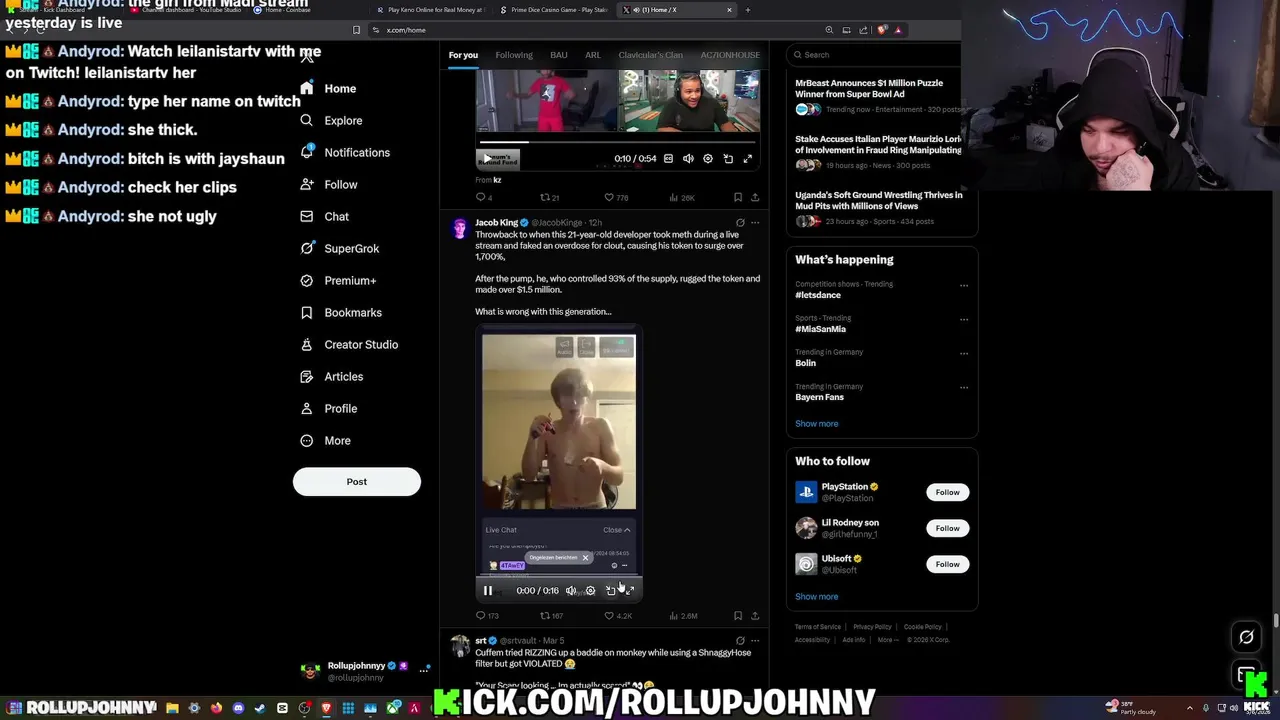1280x720 pixels.
Task: Click the Follow person-plus icon
Action: [x=307, y=184]
